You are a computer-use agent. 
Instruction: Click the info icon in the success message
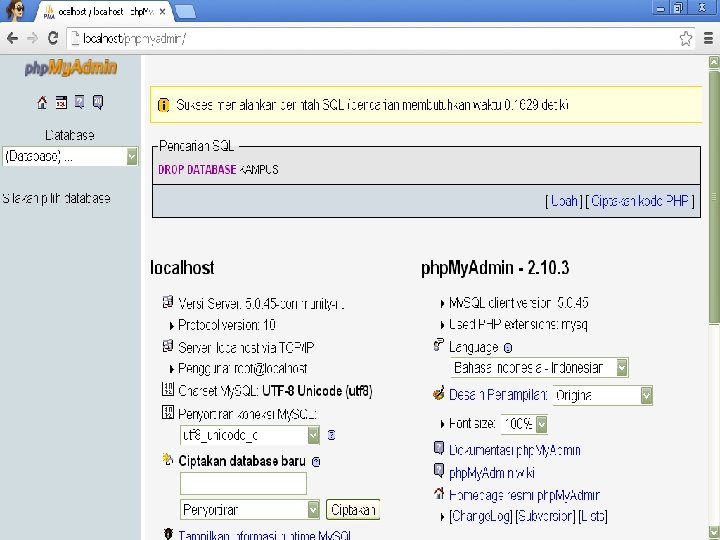[x=163, y=105]
